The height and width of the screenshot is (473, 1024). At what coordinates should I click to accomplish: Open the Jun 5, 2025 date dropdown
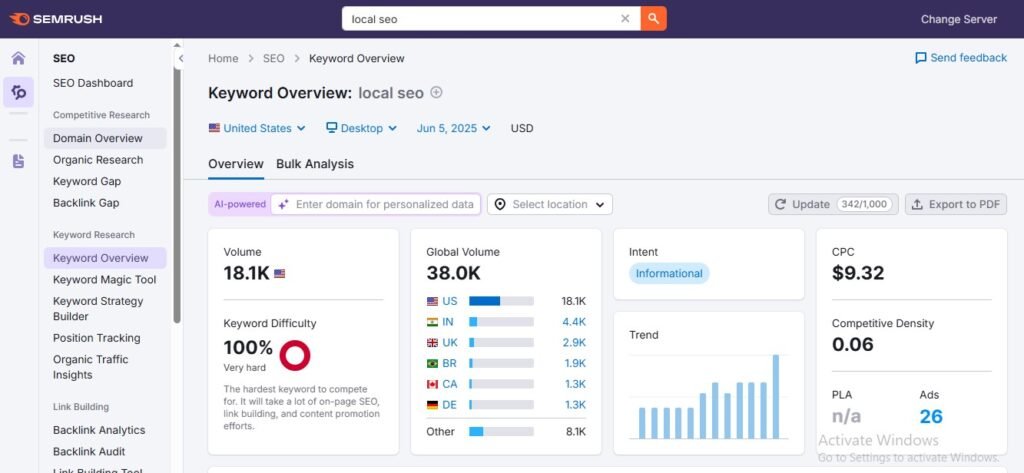(x=454, y=128)
